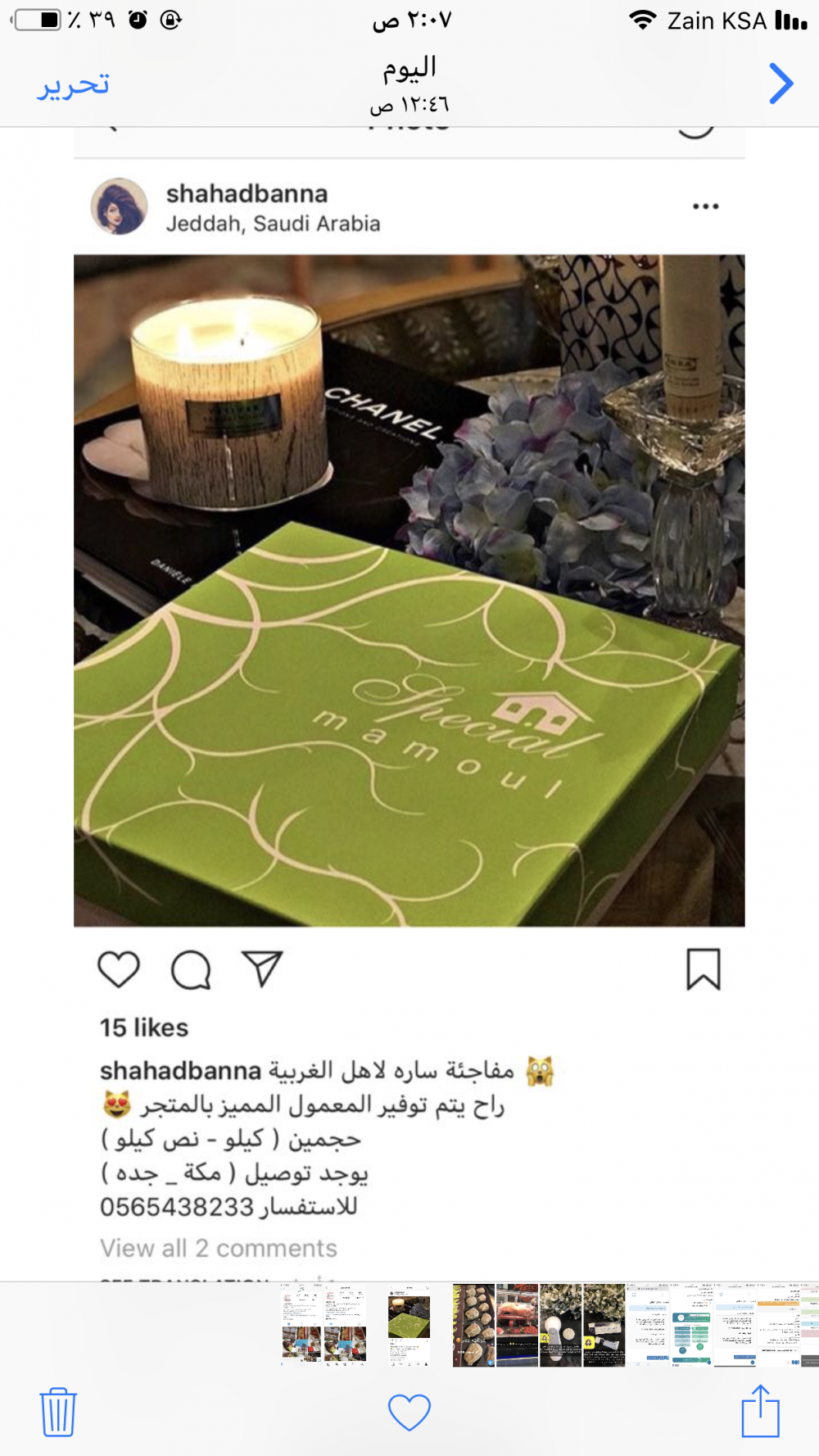Open shahadbanna profile picture

click(120, 206)
